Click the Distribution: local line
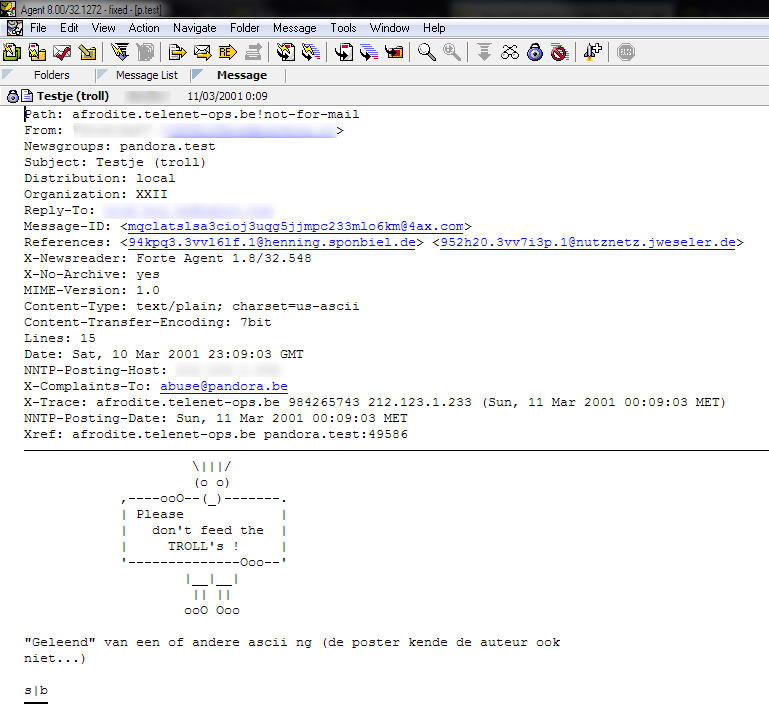769x728 pixels. click(100, 179)
